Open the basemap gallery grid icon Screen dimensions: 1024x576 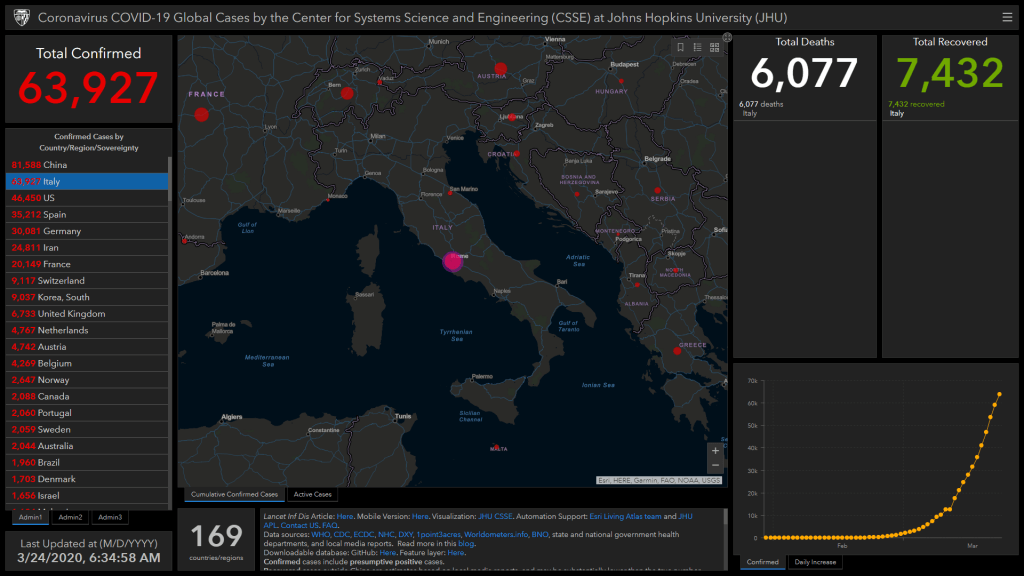[x=714, y=48]
